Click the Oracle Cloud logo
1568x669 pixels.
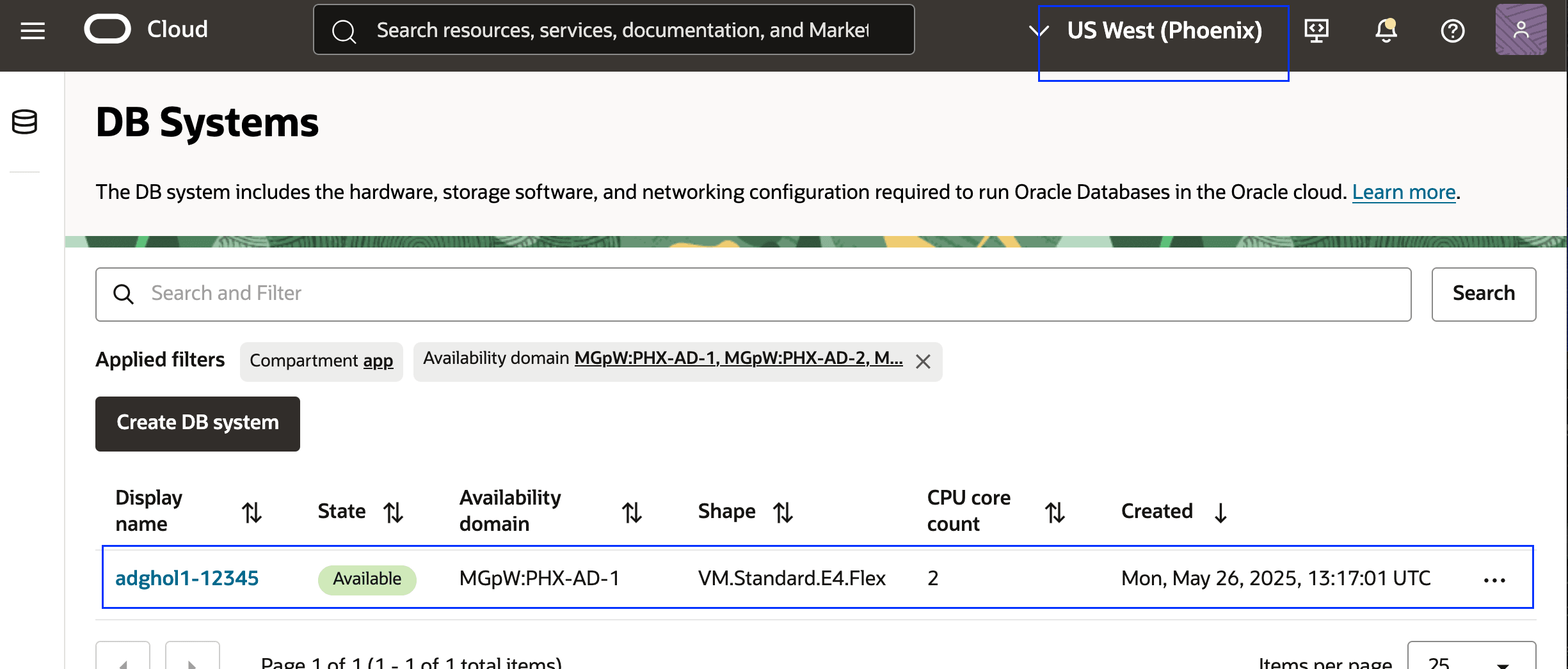(x=146, y=29)
